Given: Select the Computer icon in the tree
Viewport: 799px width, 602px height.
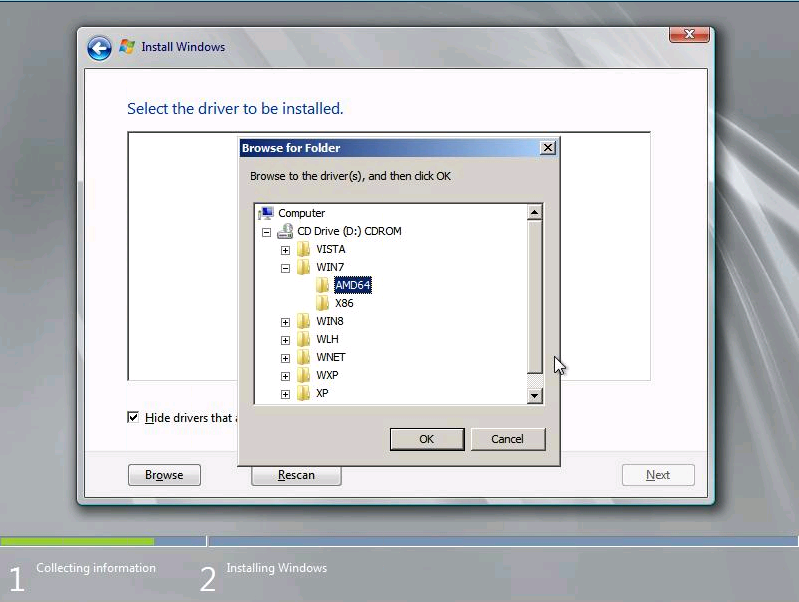Looking at the screenshot, I should [266, 213].
